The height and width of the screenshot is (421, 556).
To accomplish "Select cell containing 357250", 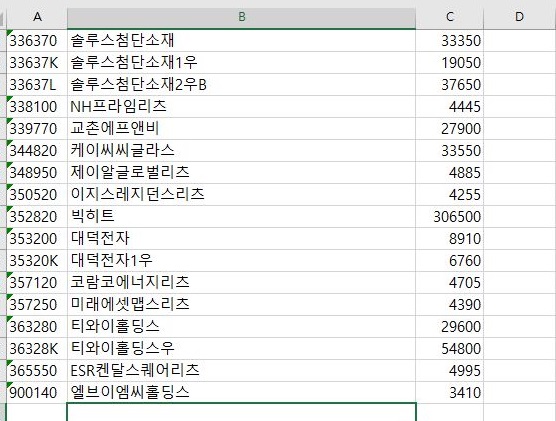I will [x=37, y=305].
